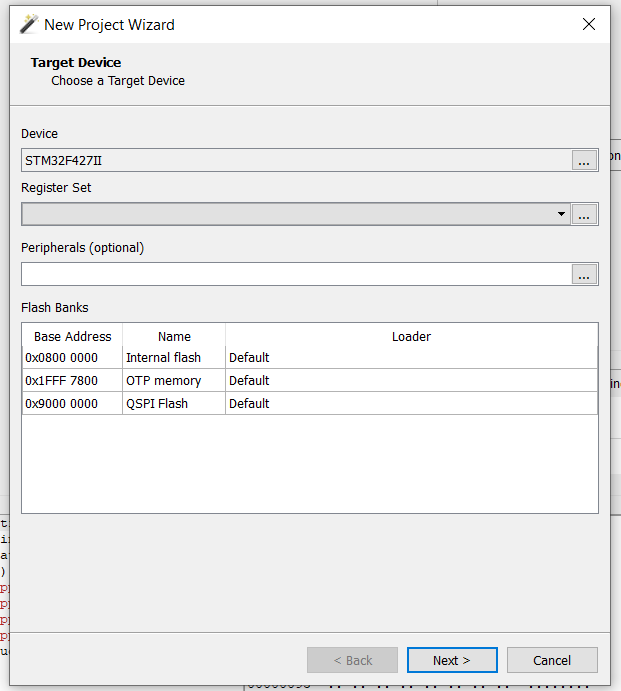Click Default loader for QSPI Flash
The image size is (621, 691).
(x=411, y=403)
